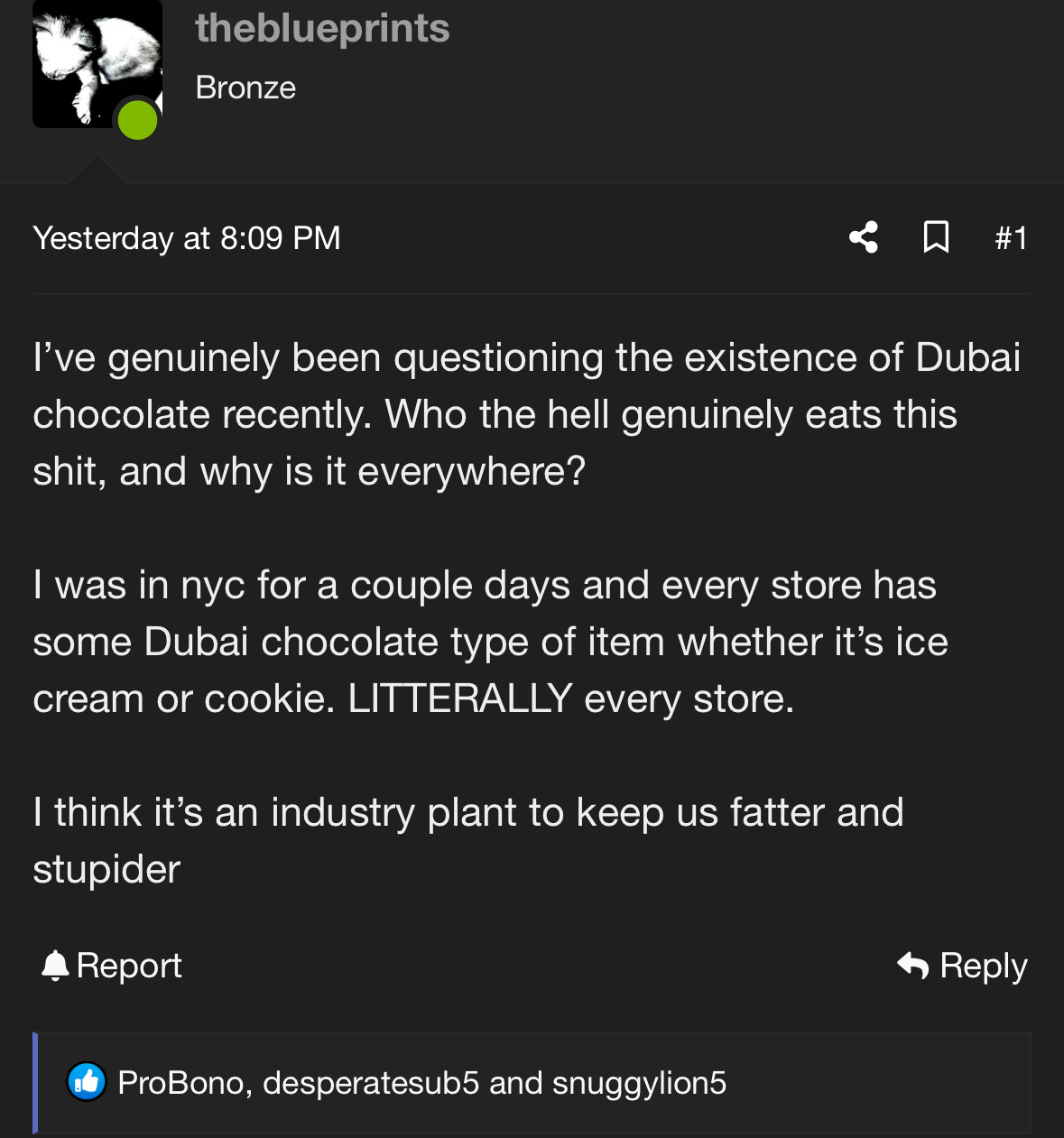Click the 'Yesterday at 8:09 PM' timestamp
This screenshot has width=1064, height=1138.
pyautogui.click(x=187, y=238)
